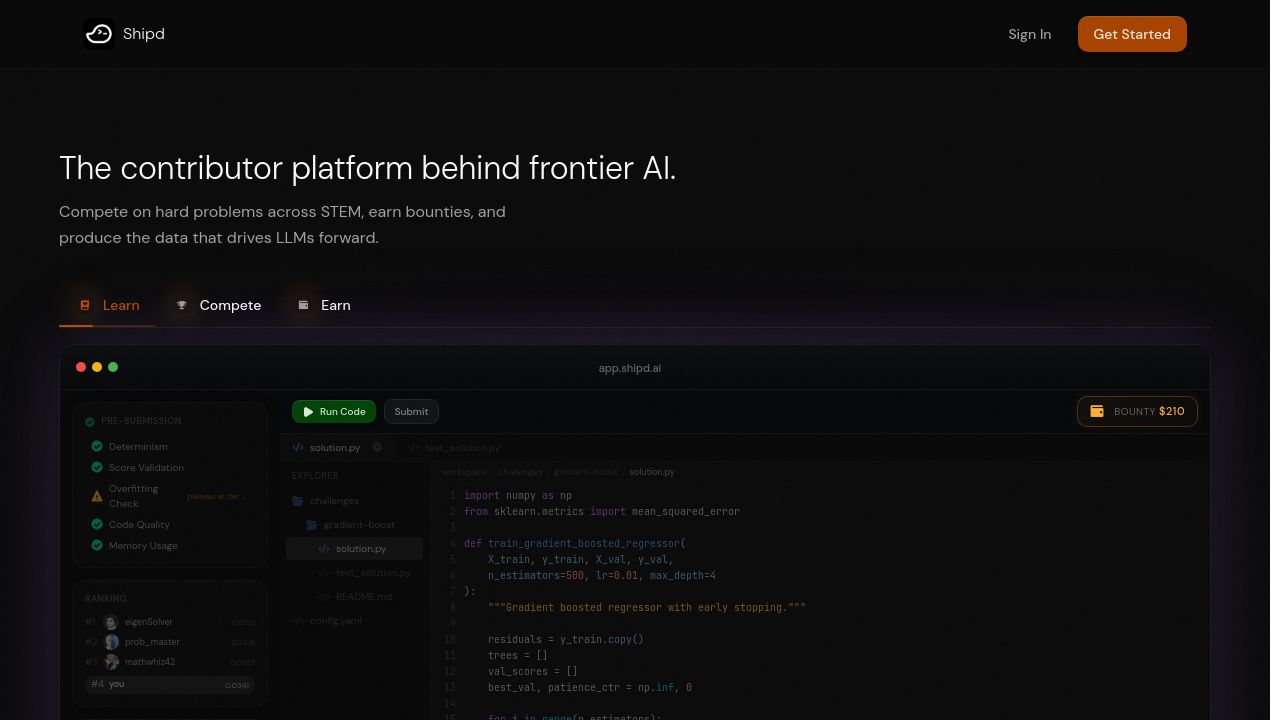Click the 'plateau at iter' warning note
This screenshot has width=1280, height=720.
coord(216,496)
